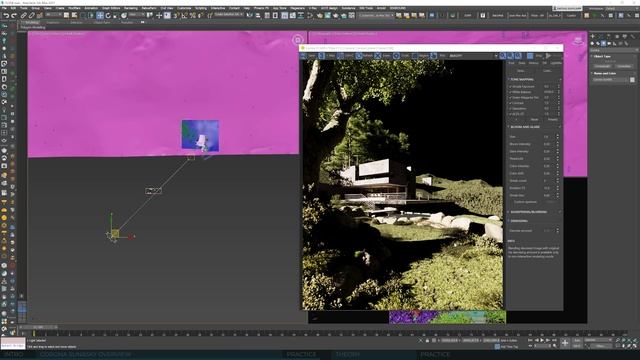
Task: Switch to the Stats tab in Corona VFB
Action: 522,63
